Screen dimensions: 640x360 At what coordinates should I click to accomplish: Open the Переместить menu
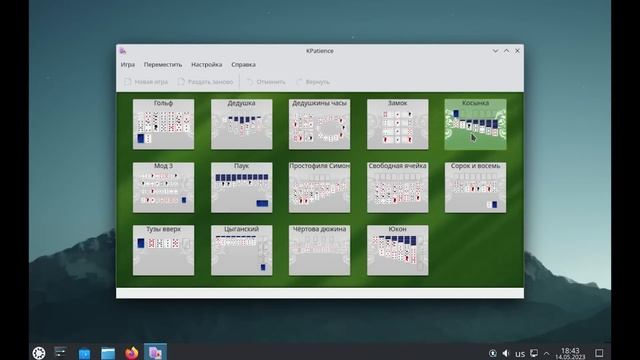tap(163, 64)
